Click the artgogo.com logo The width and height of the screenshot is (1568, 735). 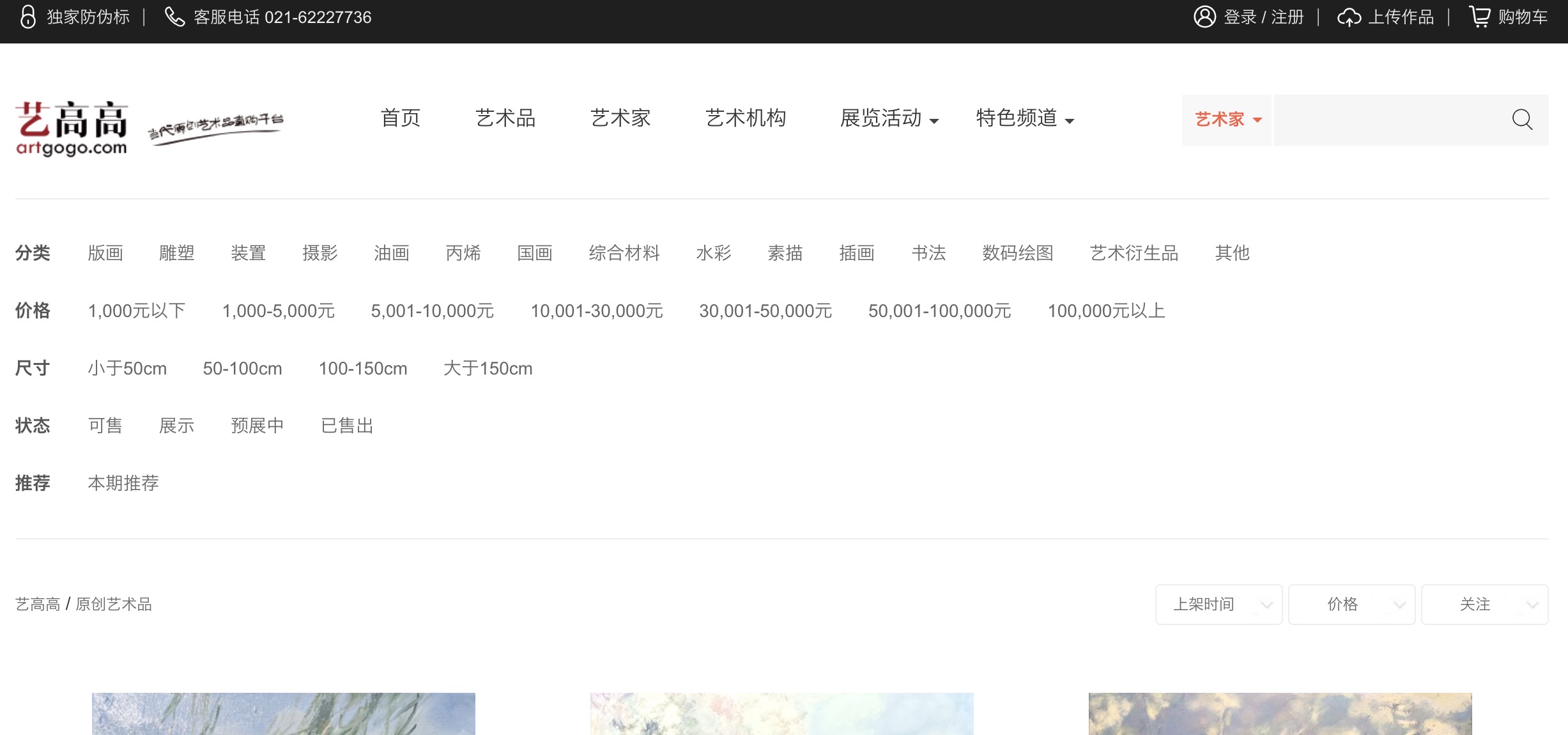coord(72,128)
